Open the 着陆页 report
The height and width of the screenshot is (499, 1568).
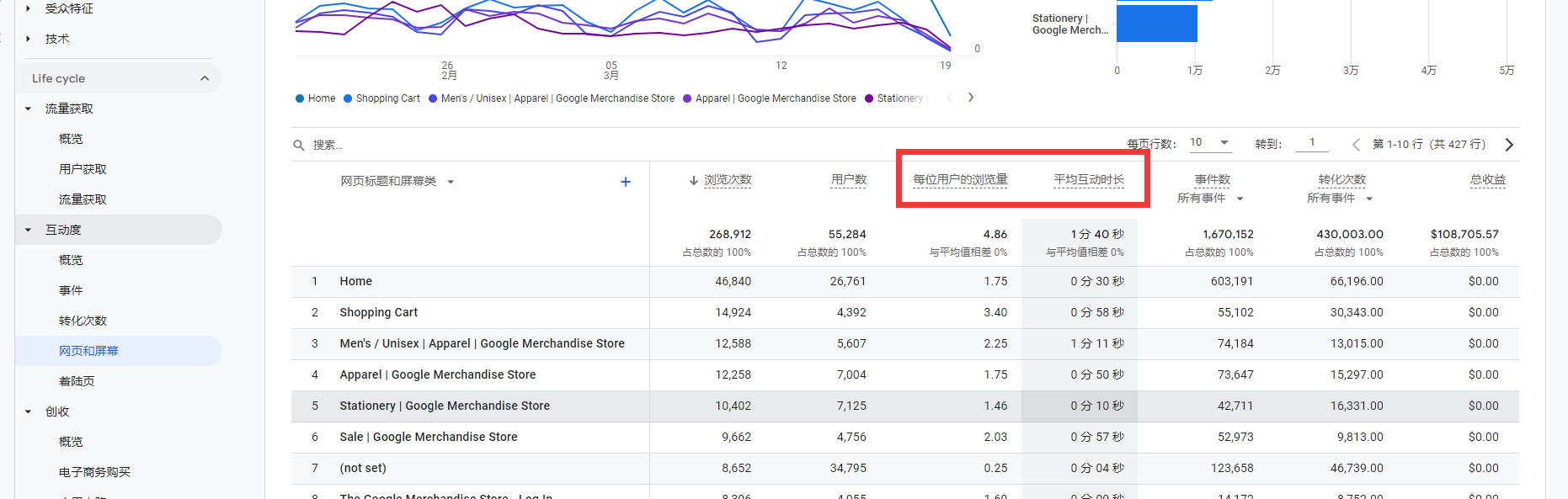(77, 381)
